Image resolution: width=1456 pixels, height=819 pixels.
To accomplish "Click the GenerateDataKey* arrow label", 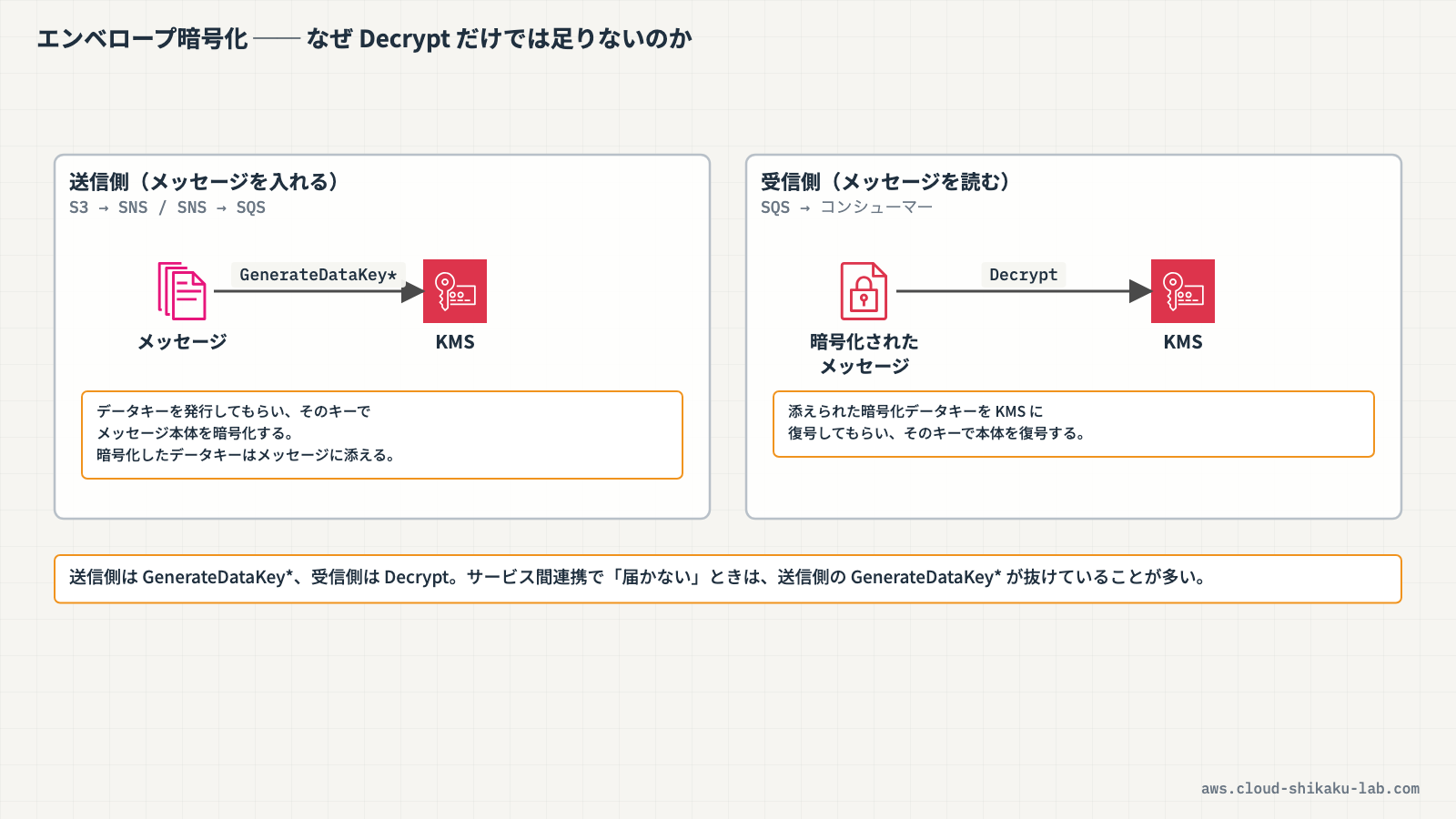I will pyautogui.click(x=318, y=275).
